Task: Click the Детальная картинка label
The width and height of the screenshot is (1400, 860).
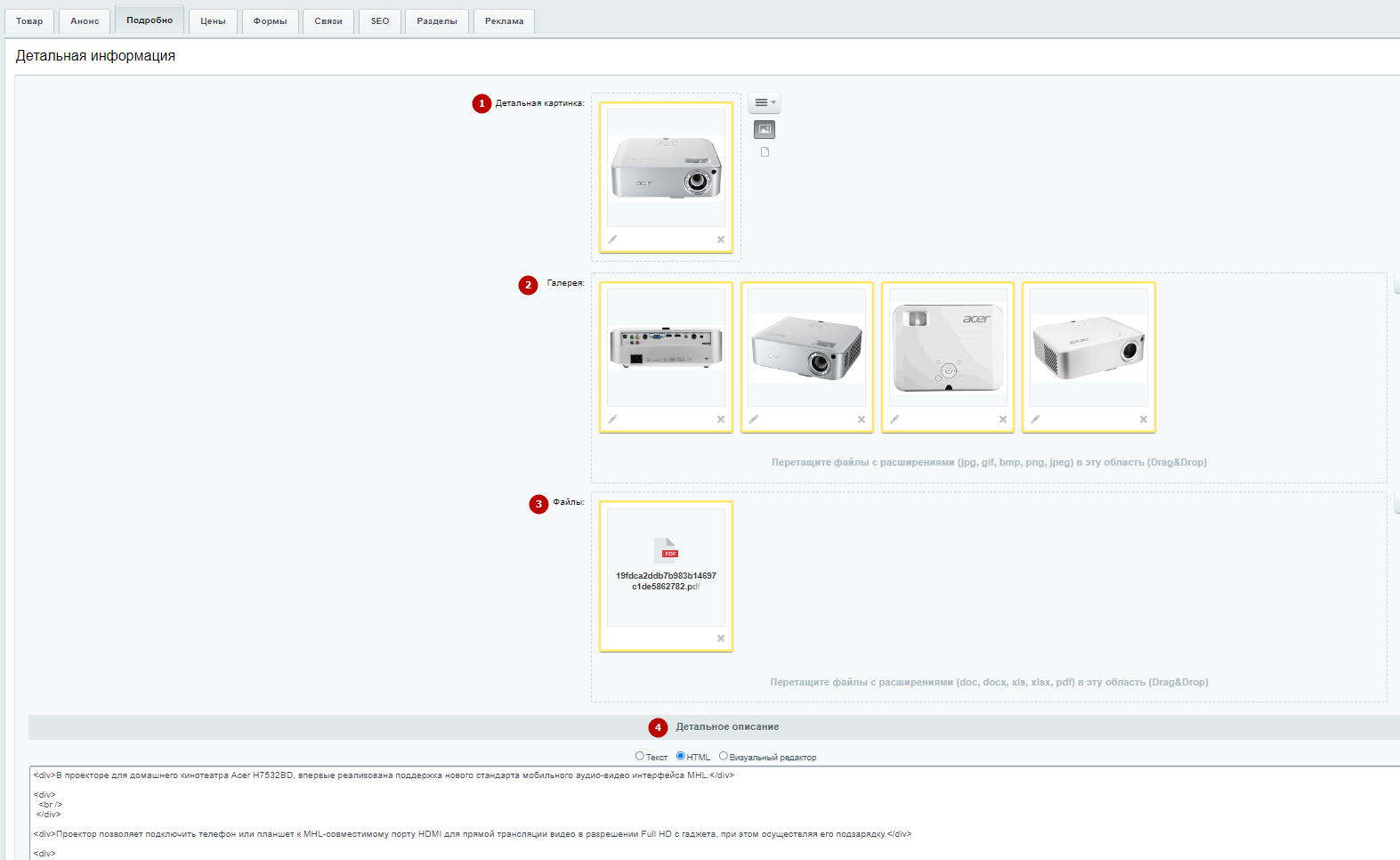Action: 539,103
